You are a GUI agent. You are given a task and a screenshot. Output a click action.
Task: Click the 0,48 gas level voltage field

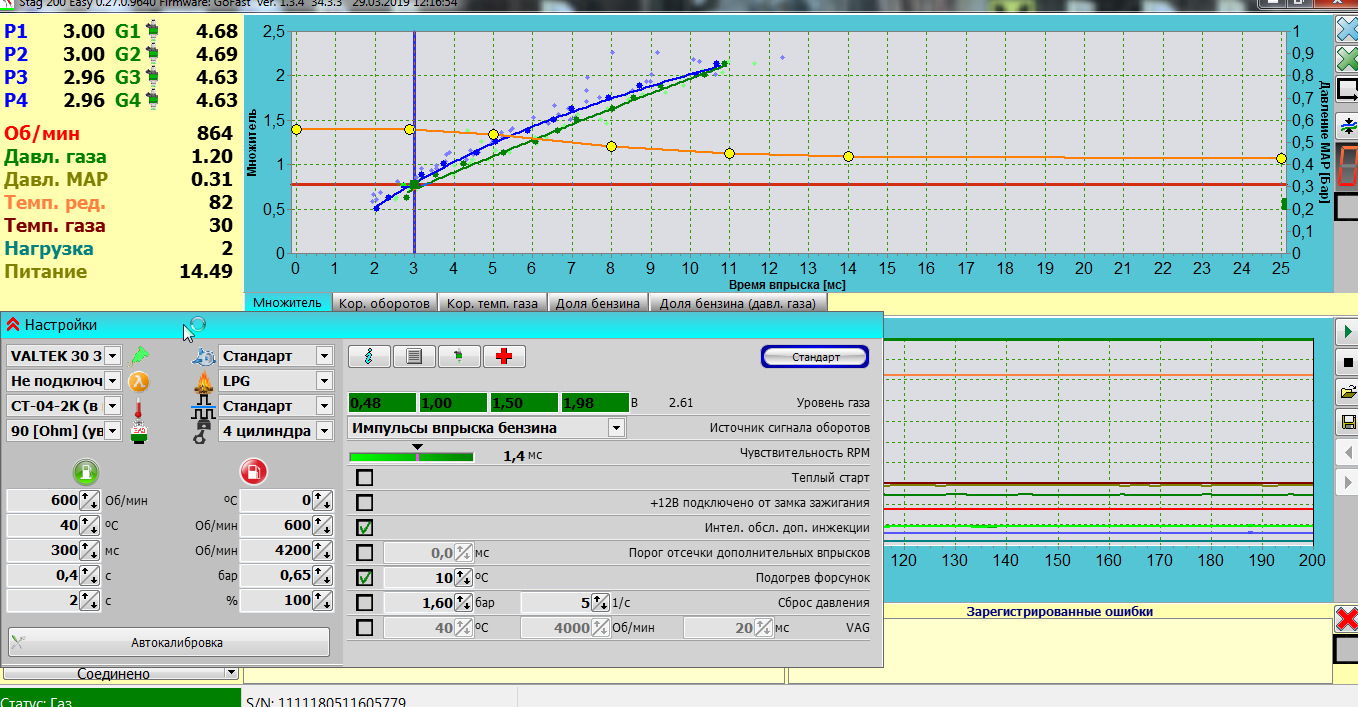click(381, 403)
